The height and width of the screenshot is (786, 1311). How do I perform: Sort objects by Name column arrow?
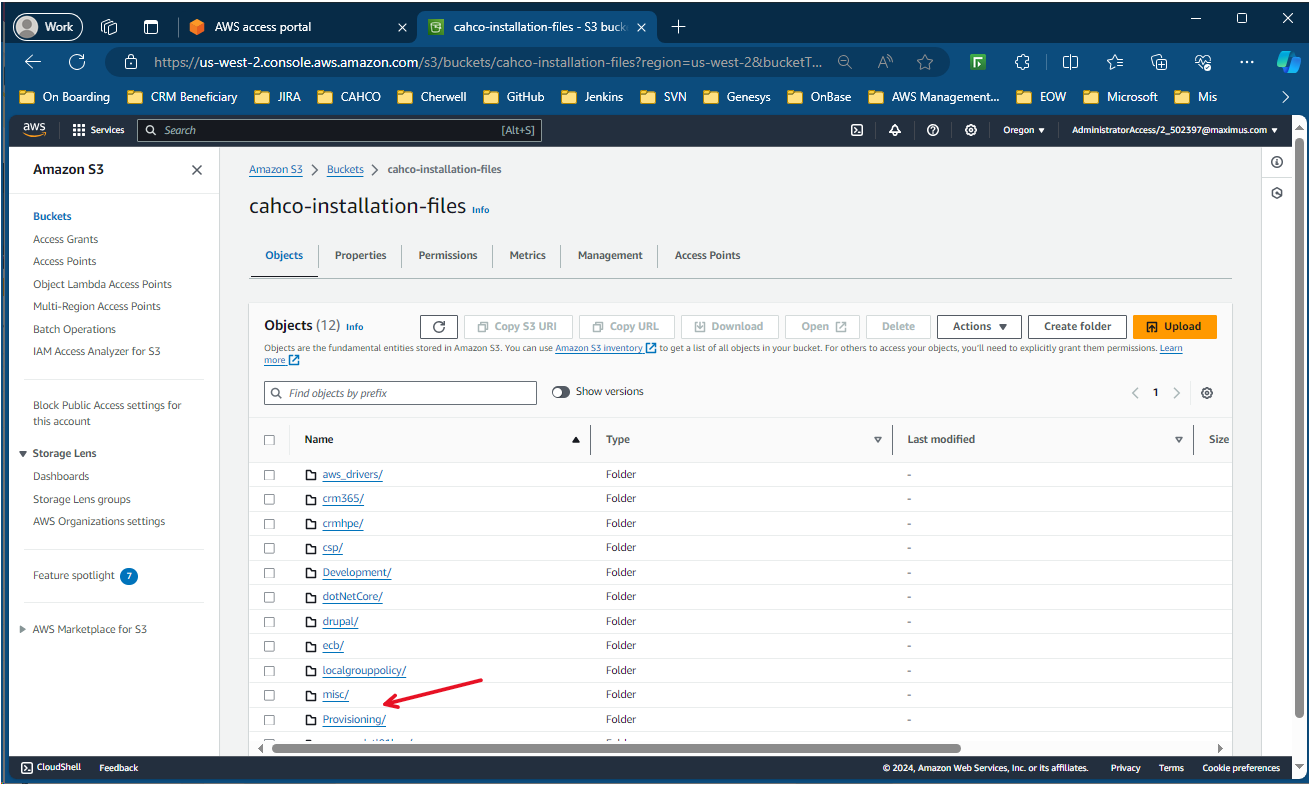pyautogui.click(x=575, y=440)
